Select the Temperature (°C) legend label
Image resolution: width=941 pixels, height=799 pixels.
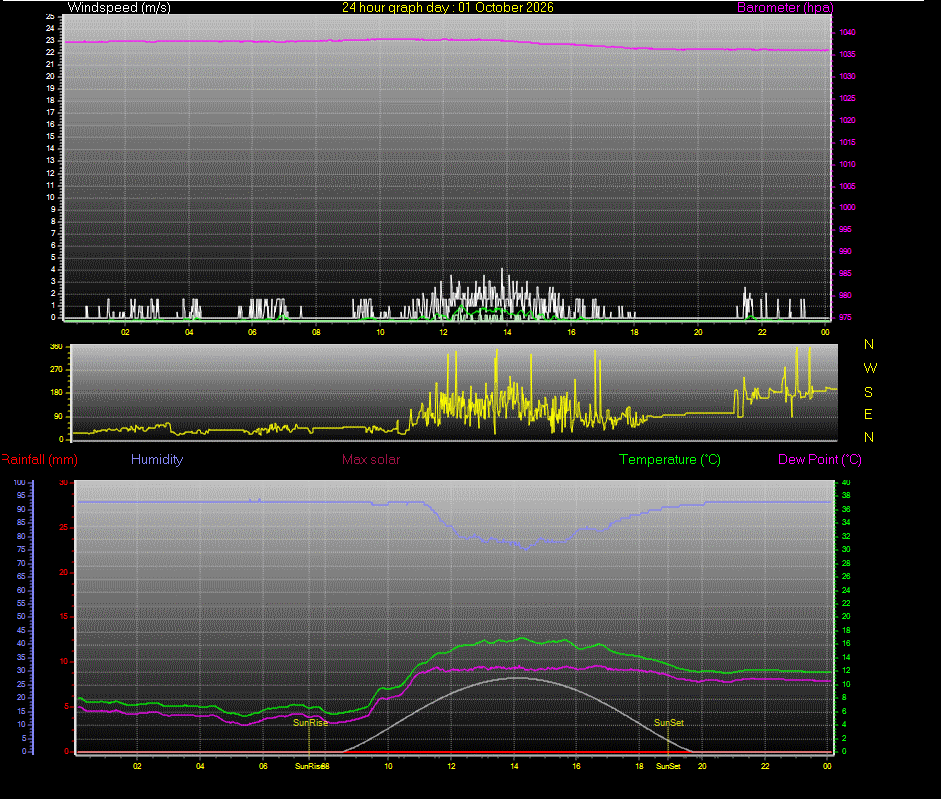[670, 459]
